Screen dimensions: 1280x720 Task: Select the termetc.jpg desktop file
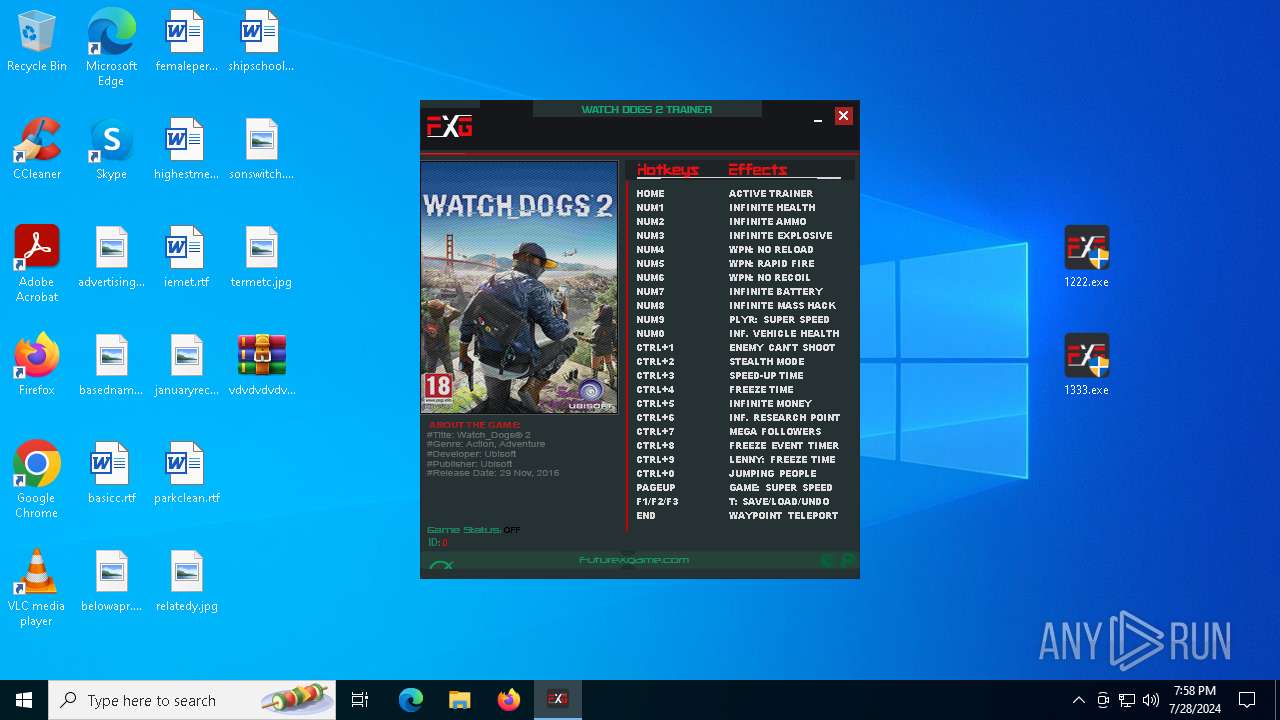261,257
